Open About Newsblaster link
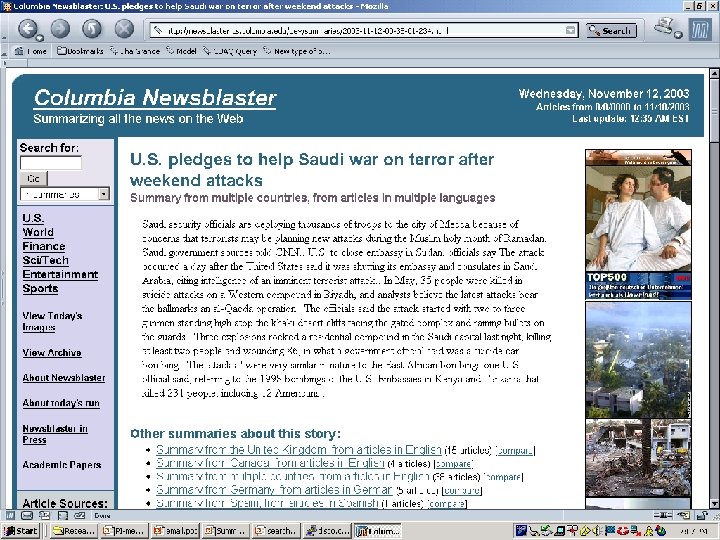The image size is (720, 540). (64, 377)
